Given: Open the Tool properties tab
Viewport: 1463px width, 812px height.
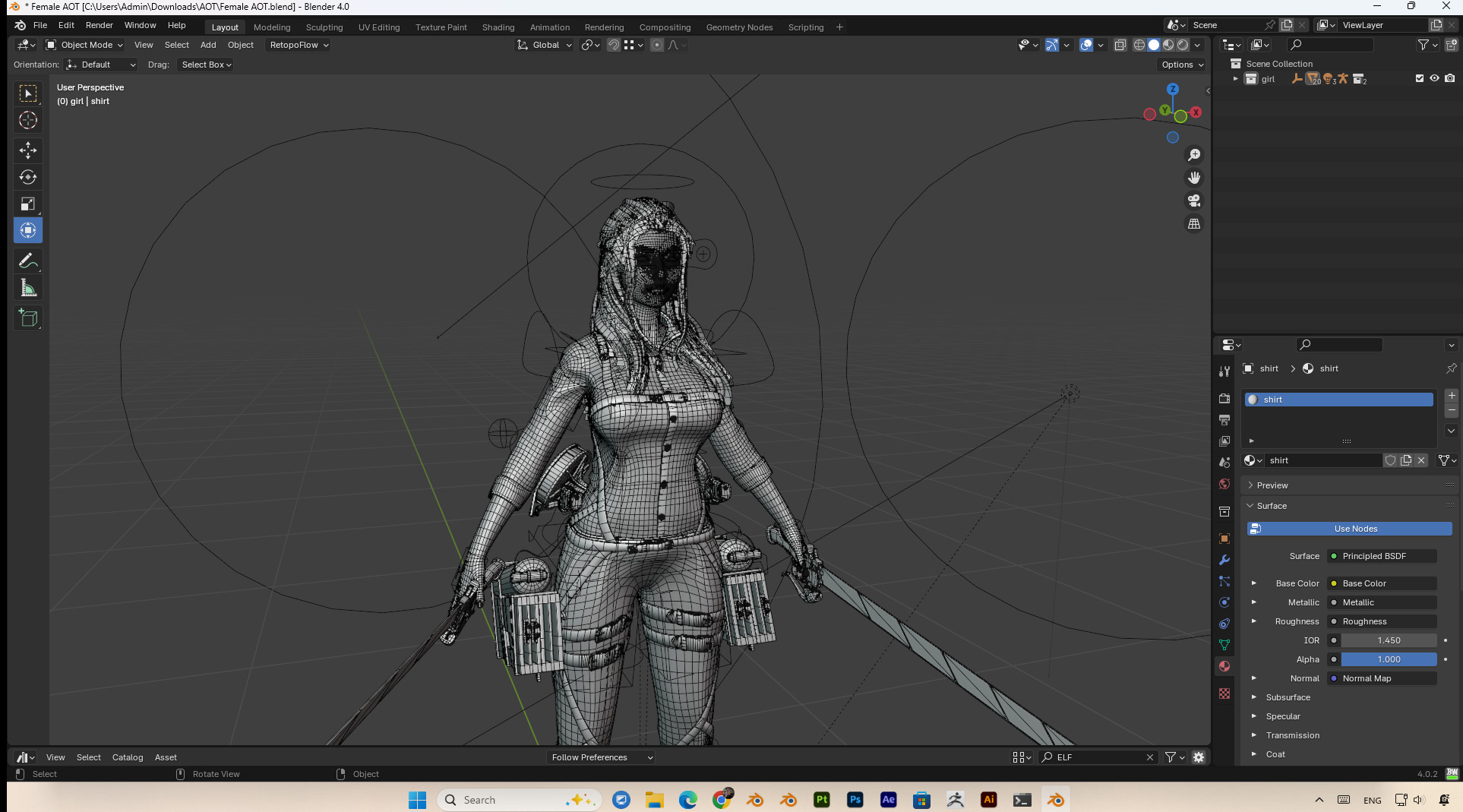Looking at the screenshot, I should coord(1224,371).
